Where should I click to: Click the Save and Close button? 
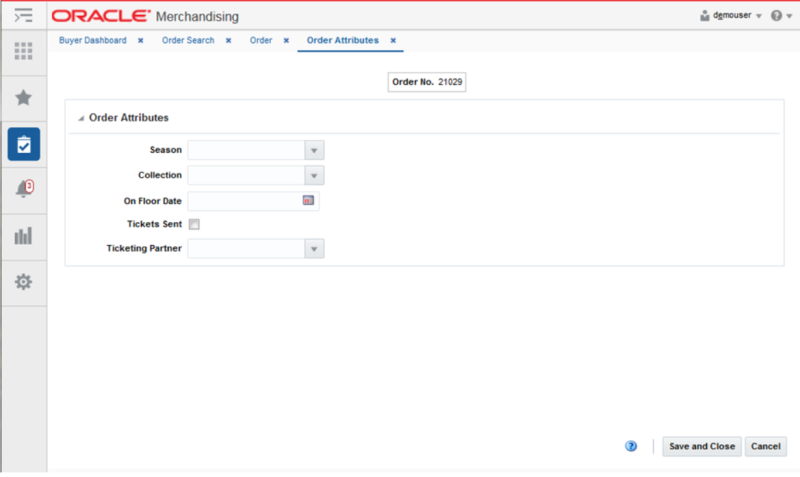[702, 446]
